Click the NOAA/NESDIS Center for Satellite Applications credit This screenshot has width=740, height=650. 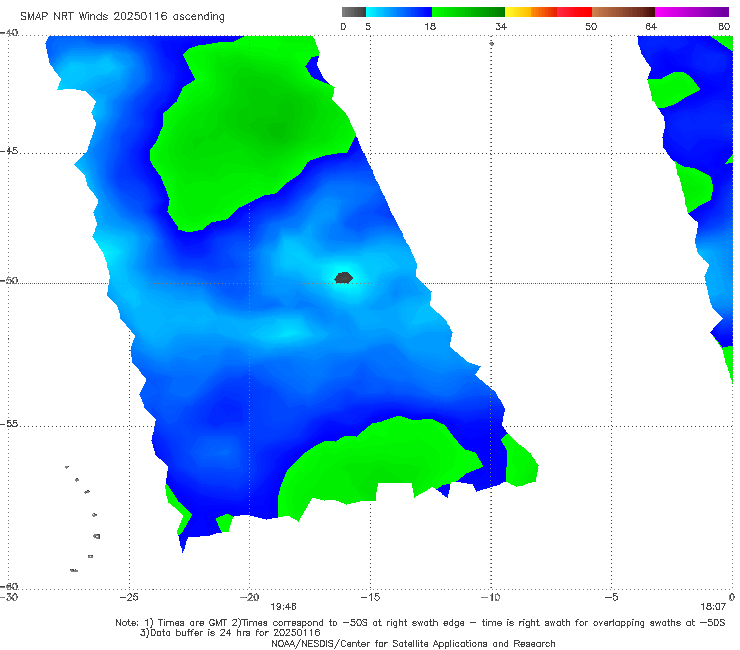[x=413, y=644]
